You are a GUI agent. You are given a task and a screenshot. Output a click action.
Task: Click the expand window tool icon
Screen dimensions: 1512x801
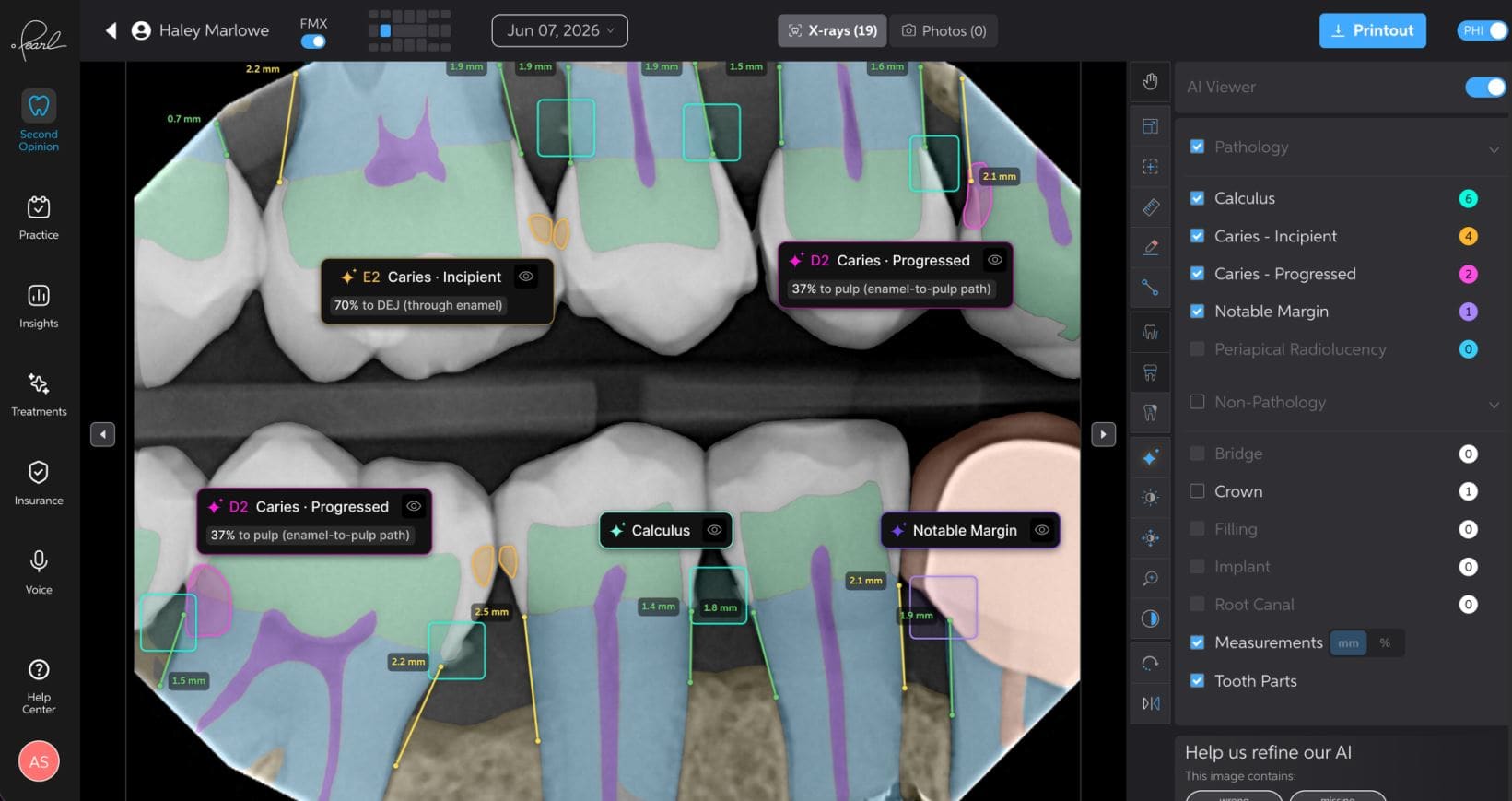click(x=1150, y=126)
